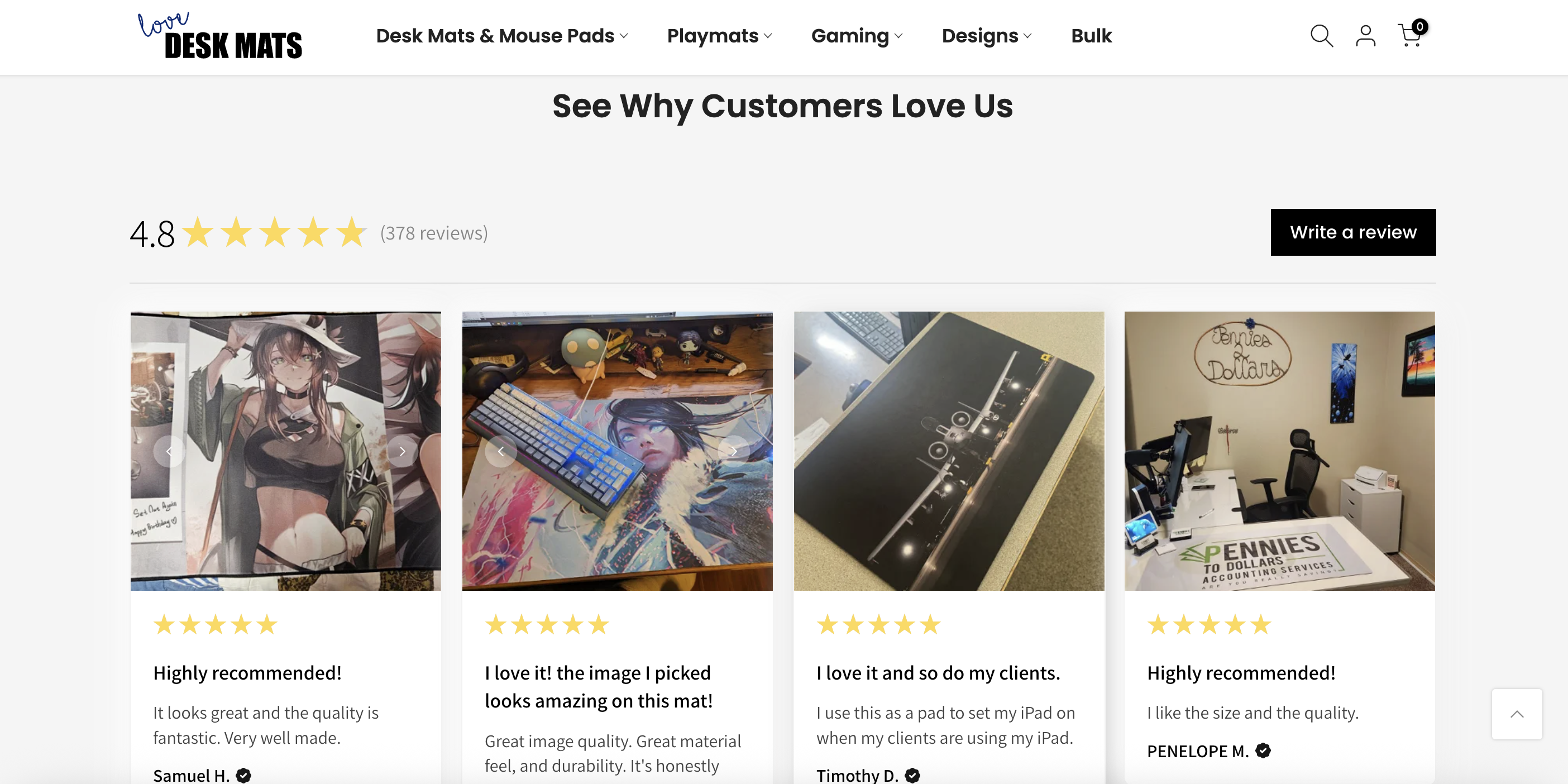
Task: Open the Bulk page
Action: click(x=1091, y=36)
